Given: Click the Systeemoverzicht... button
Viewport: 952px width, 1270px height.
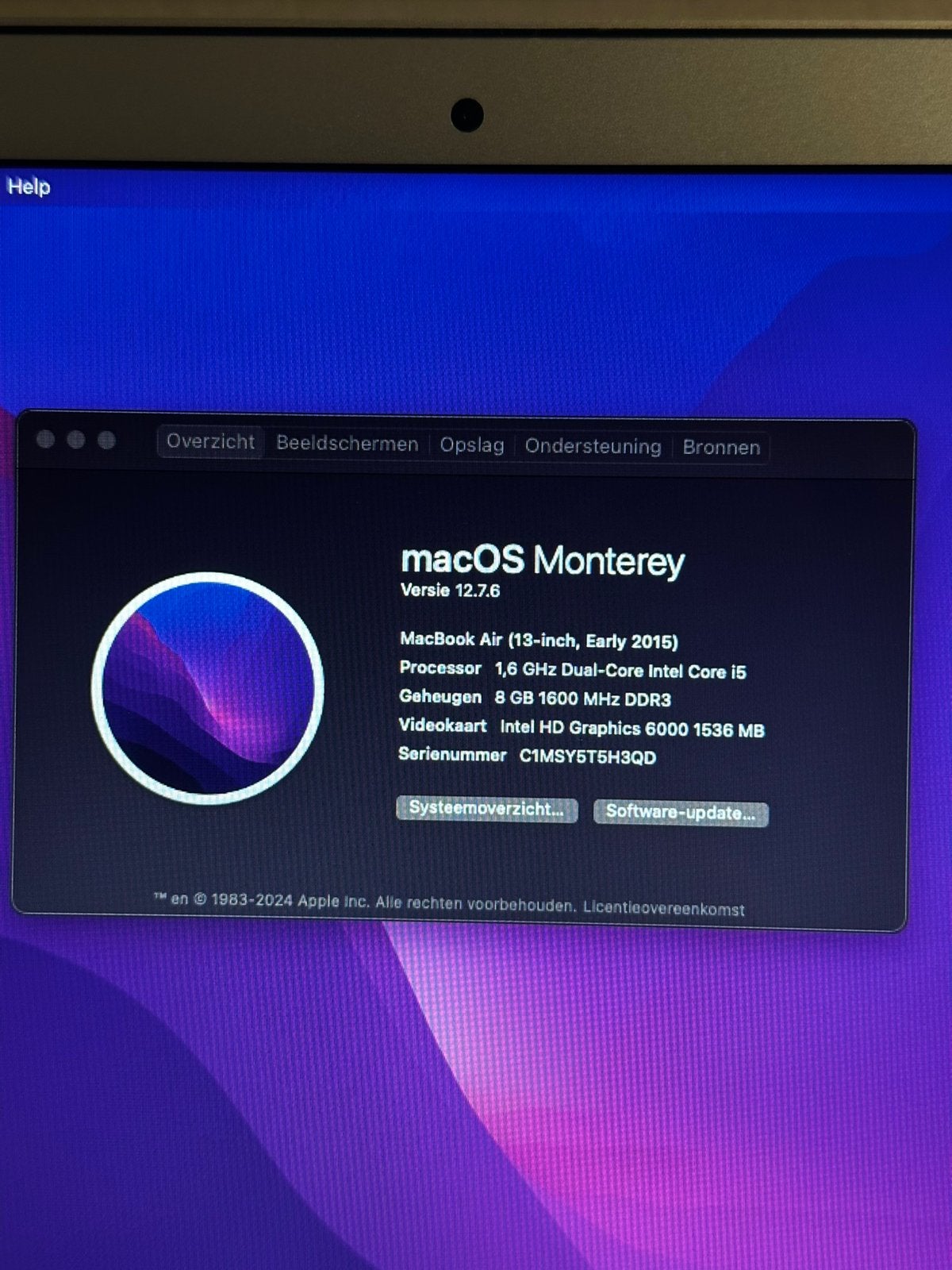Looking at the screenshot, I should [x=486, y=810].
